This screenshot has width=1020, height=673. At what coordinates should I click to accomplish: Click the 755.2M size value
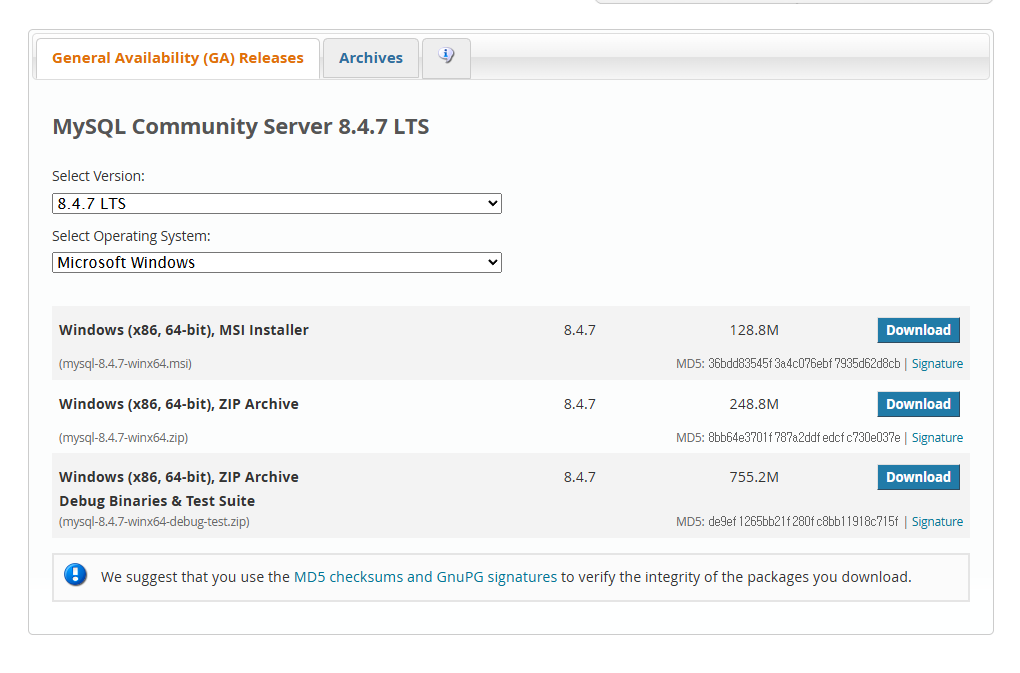[x=754, y=477]
